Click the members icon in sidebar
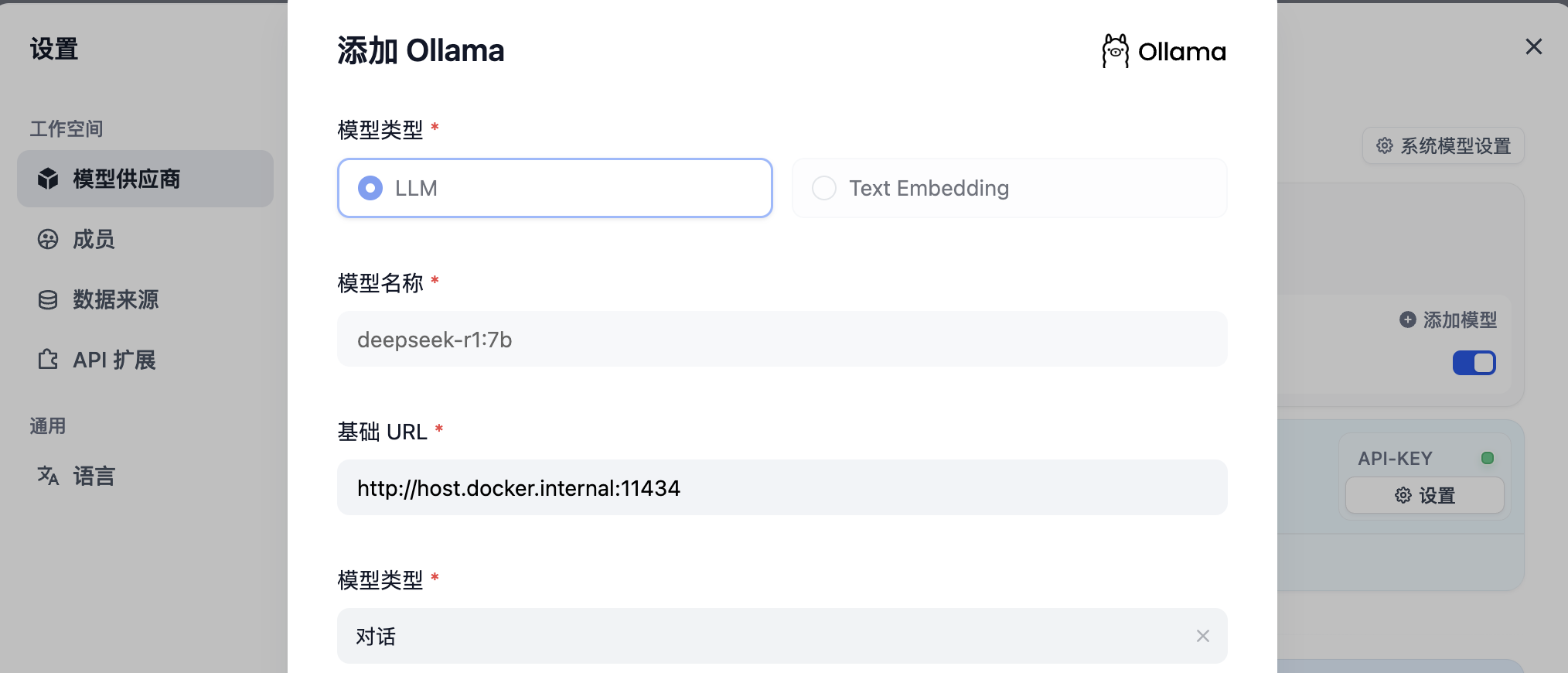The height and width of the screenshot is (673, 1568). pyautogui.click(x=48, y=239)
